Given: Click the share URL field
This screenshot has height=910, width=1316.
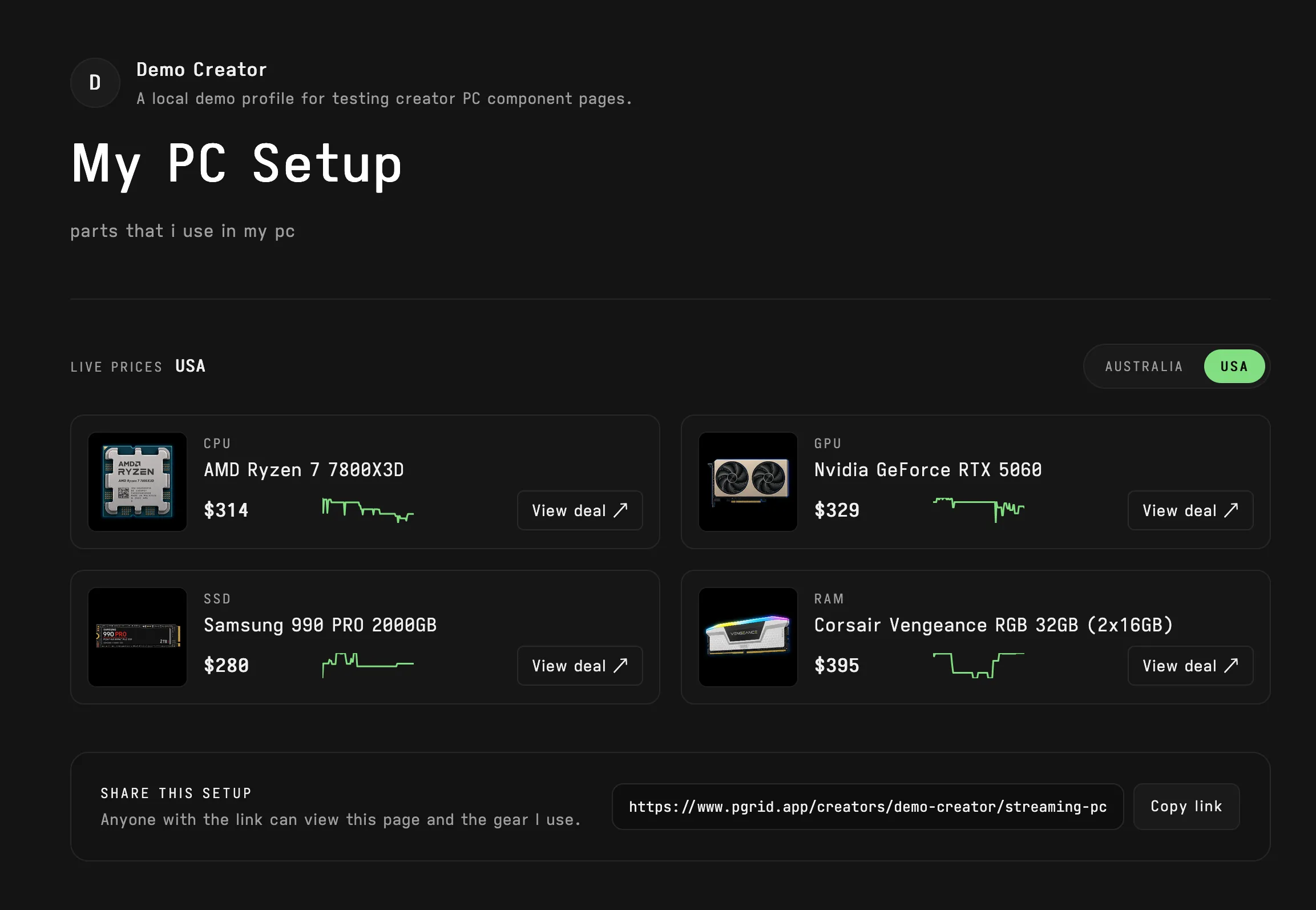Looking at the screenshot, I should 867,807.
